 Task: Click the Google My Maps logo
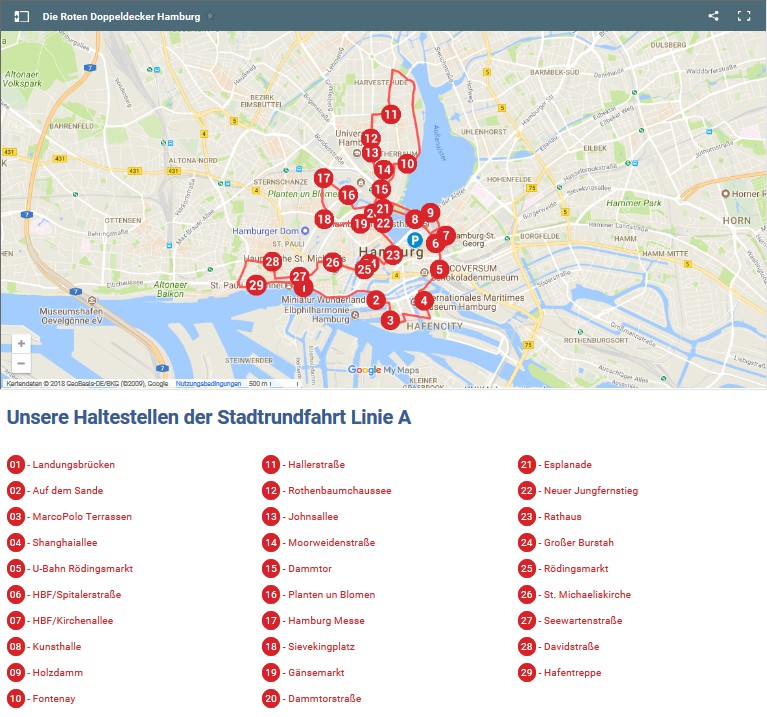point(383,370)
